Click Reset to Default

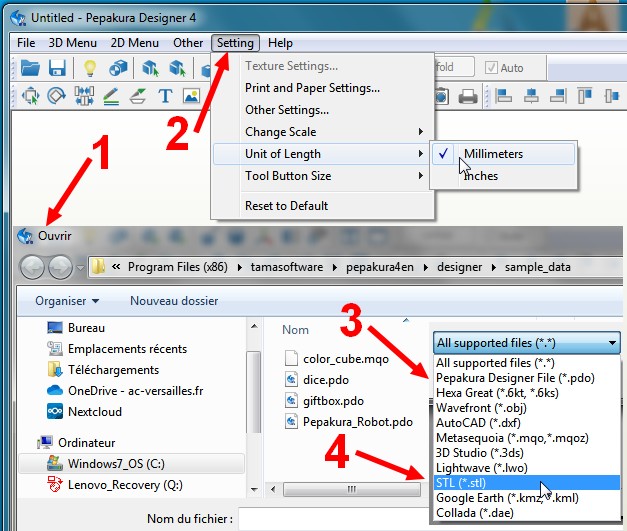[323, 206]
